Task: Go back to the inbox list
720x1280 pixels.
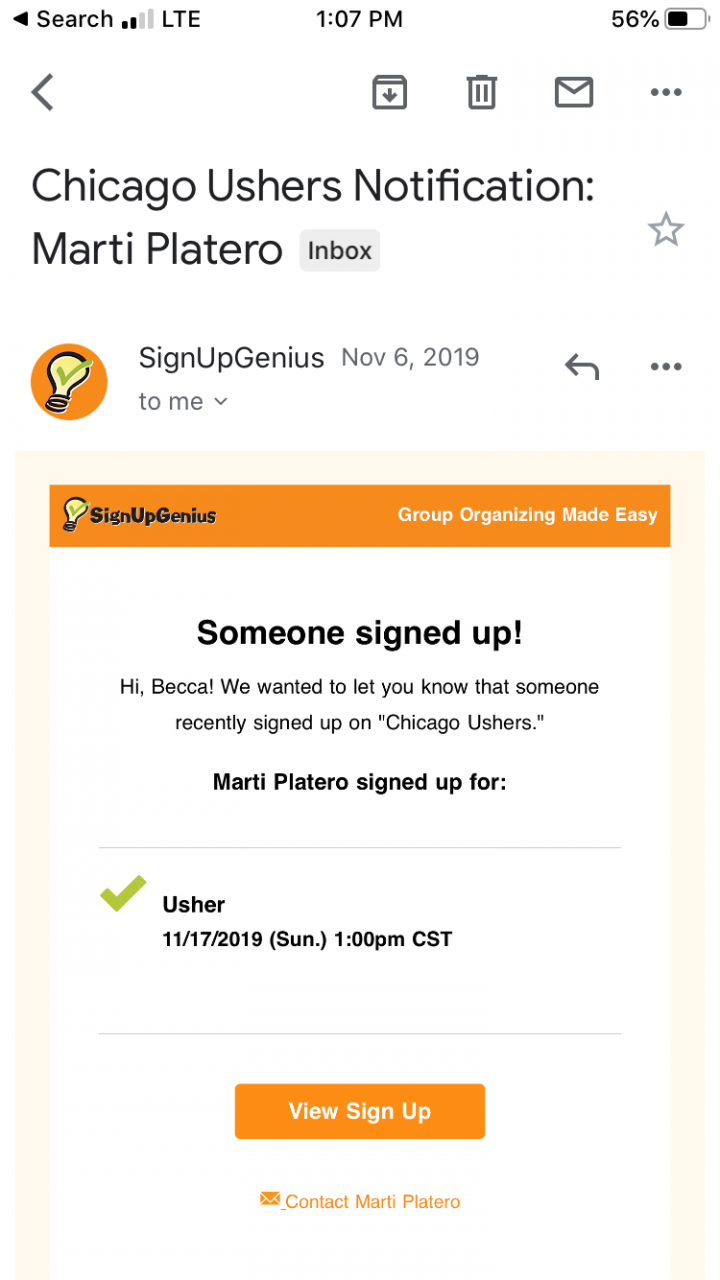Action: point(43,93)
